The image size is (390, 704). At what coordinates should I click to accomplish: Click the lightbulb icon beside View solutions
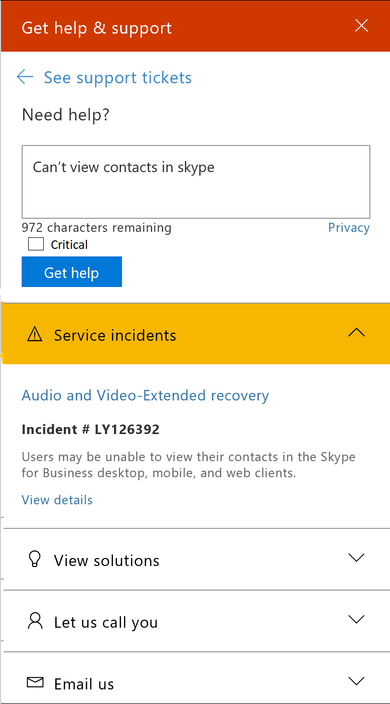(35, 559)
